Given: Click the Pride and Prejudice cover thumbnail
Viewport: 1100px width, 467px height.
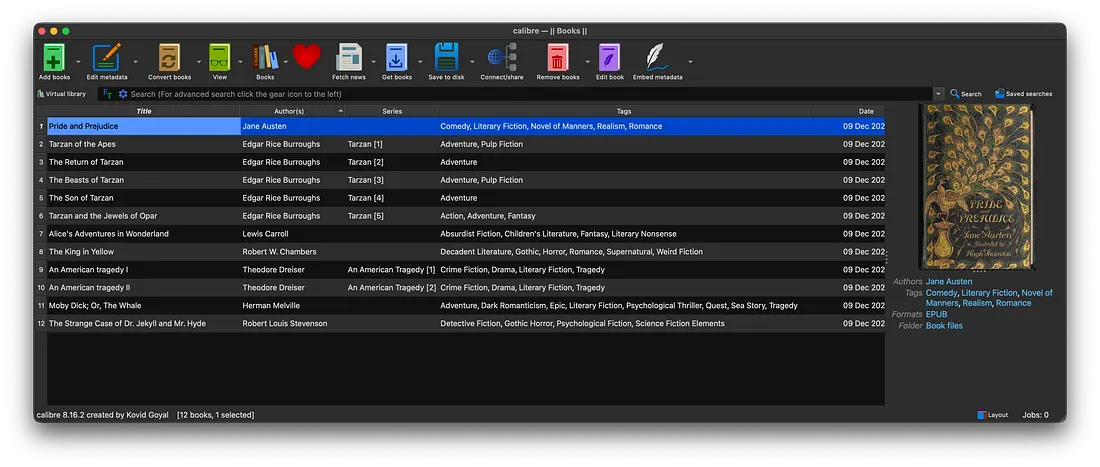Looking at the screenshot, I should (977, 187).
